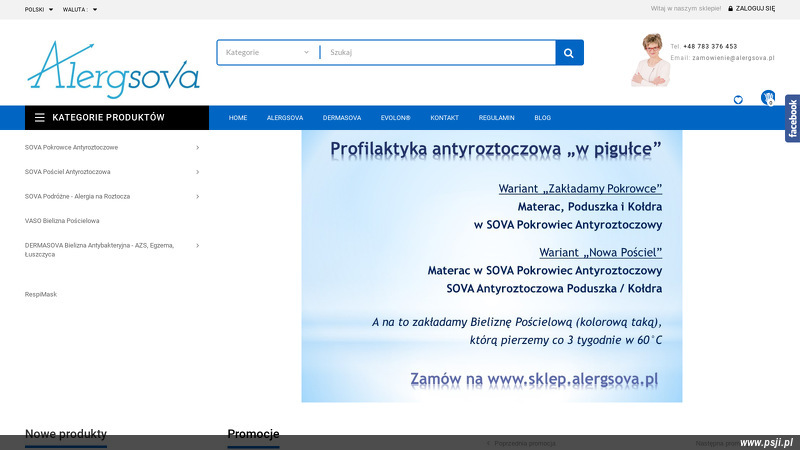Expand SOVA Pokrowce Antyroztoczowe chevron
This screenshot has height=450, width=800.
point(197,147)
